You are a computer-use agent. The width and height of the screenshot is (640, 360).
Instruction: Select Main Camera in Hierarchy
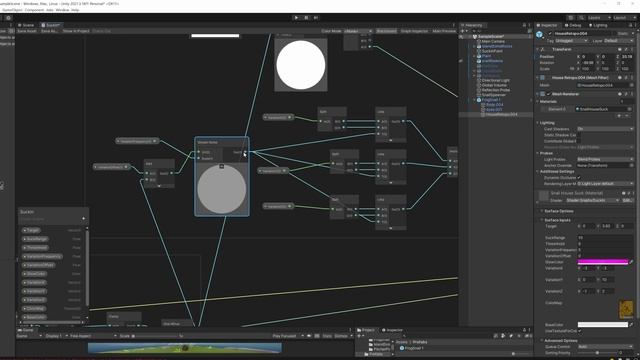pyautogui.click(x=493, y=41)
